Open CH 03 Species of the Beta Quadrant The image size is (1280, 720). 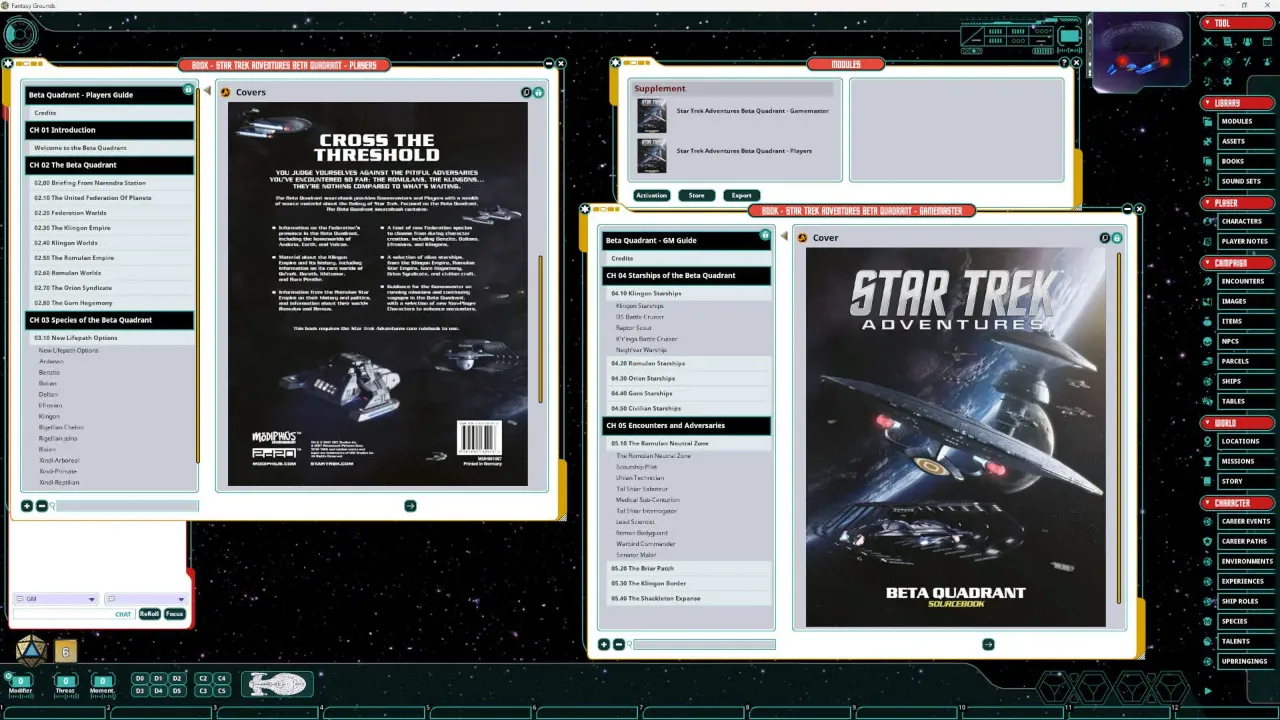pyautogui.click(x=110, y=320)
